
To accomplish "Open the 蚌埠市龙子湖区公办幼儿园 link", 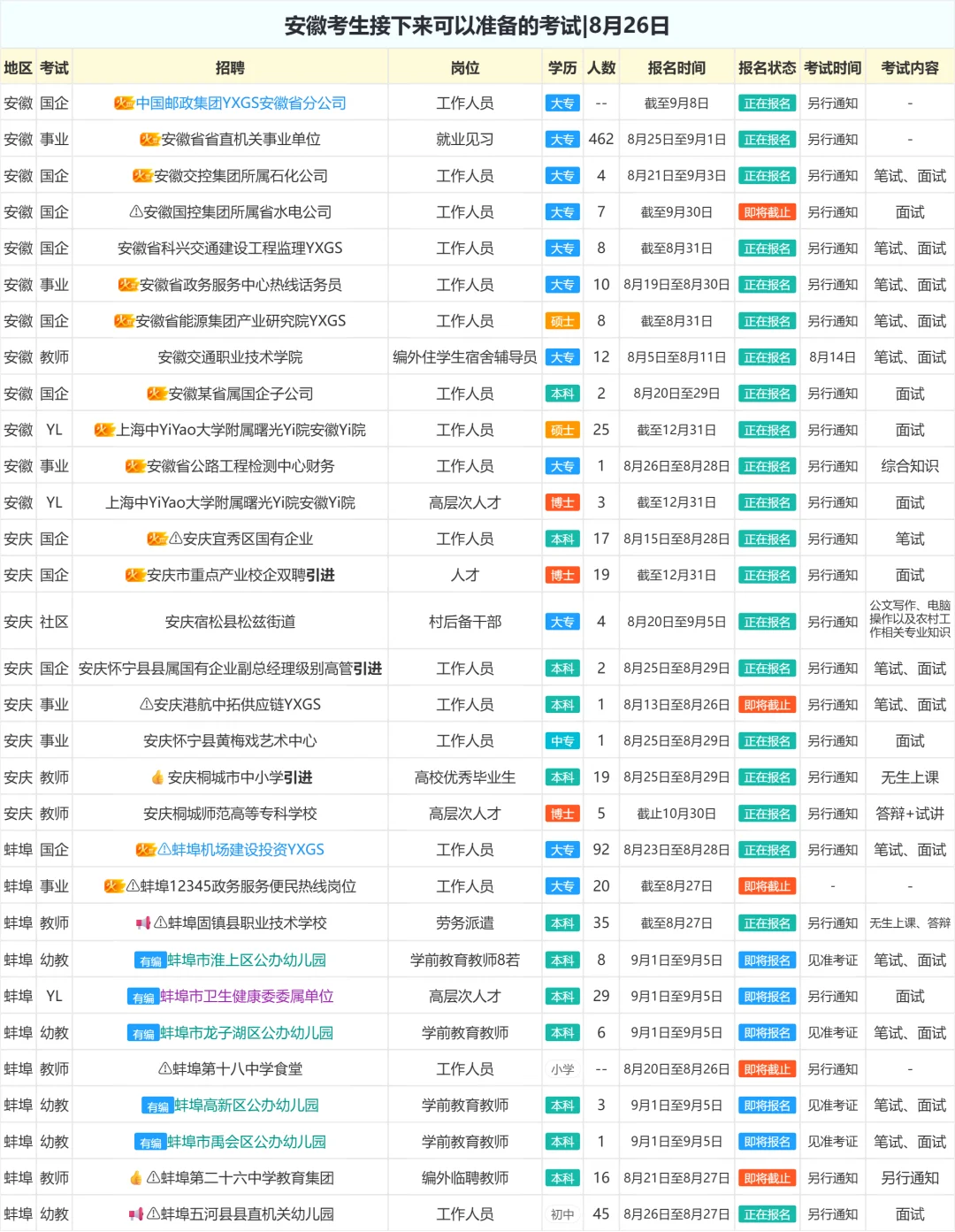I will tap(247, 1033).
